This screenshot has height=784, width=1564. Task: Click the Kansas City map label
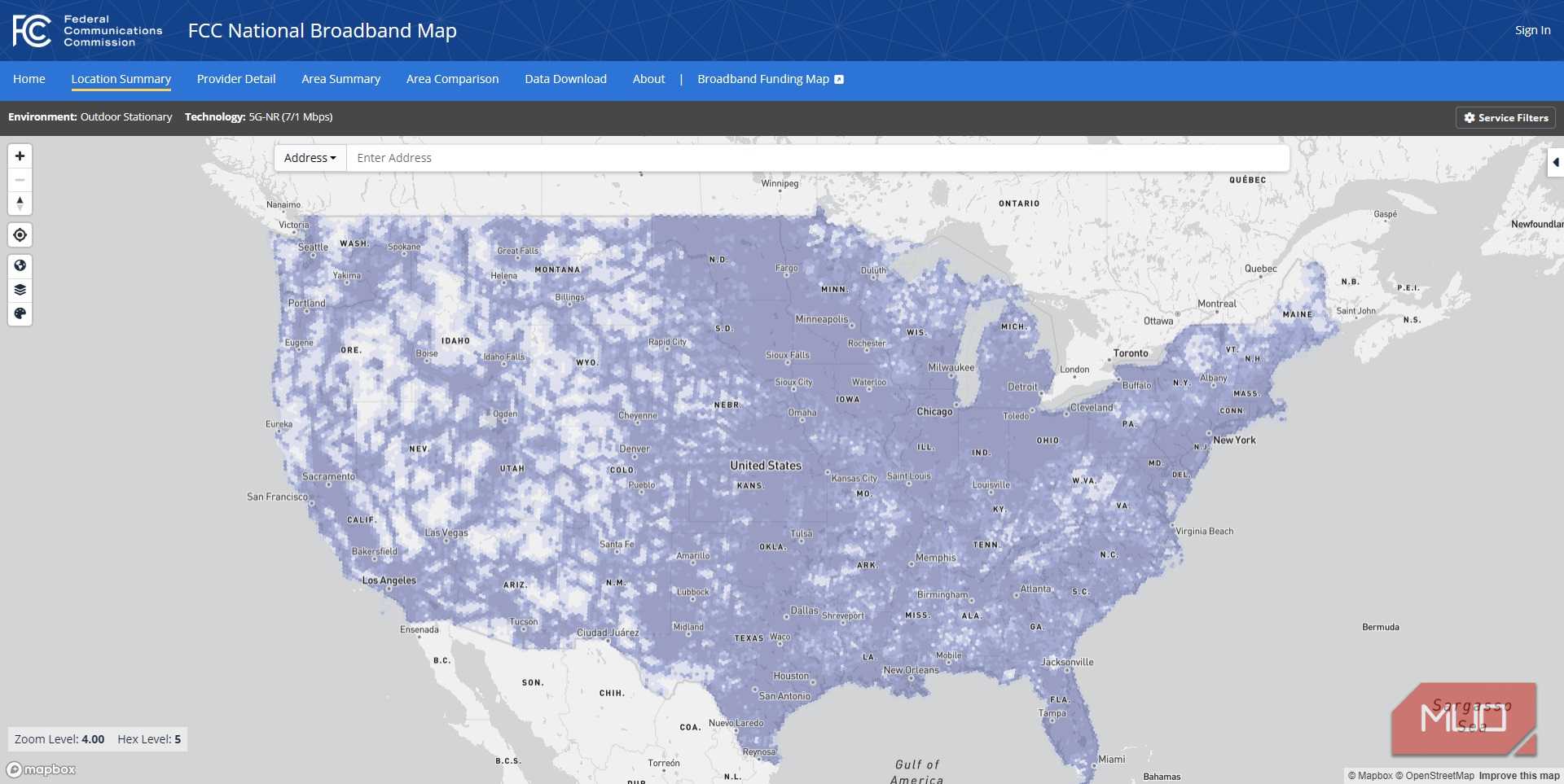pyautogui.click(x=854, y=479)
